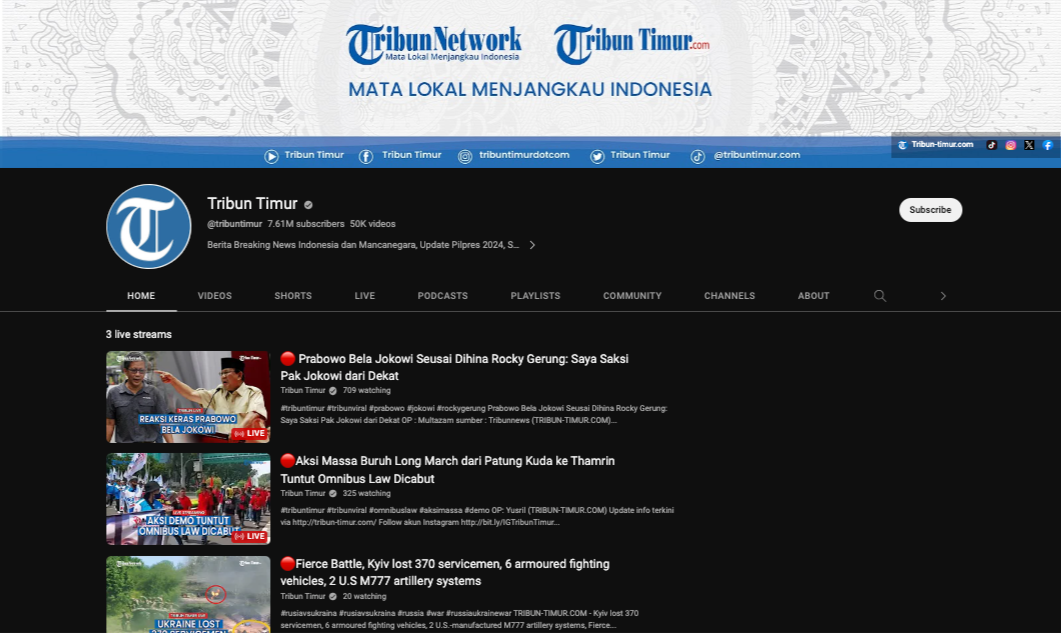This screenshot has width=1061, height=633.
Task: Click Tribun Timur channel name under Prabowo video
Action: coord(303,391)
